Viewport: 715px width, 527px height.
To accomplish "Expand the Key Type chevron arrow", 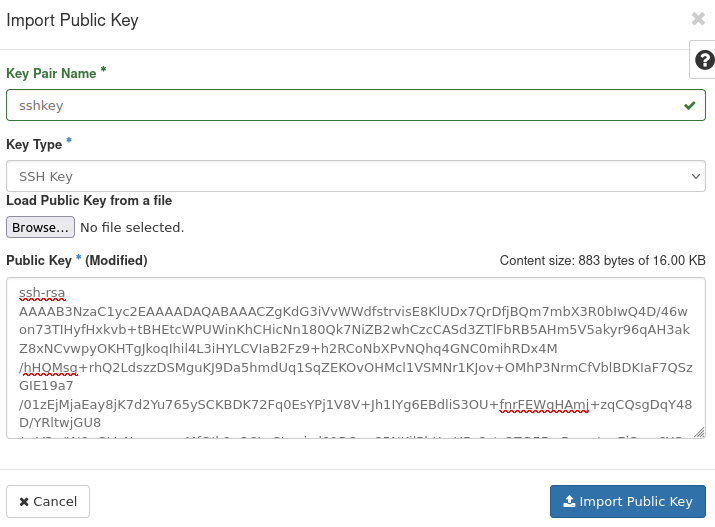I will (697, 177).
